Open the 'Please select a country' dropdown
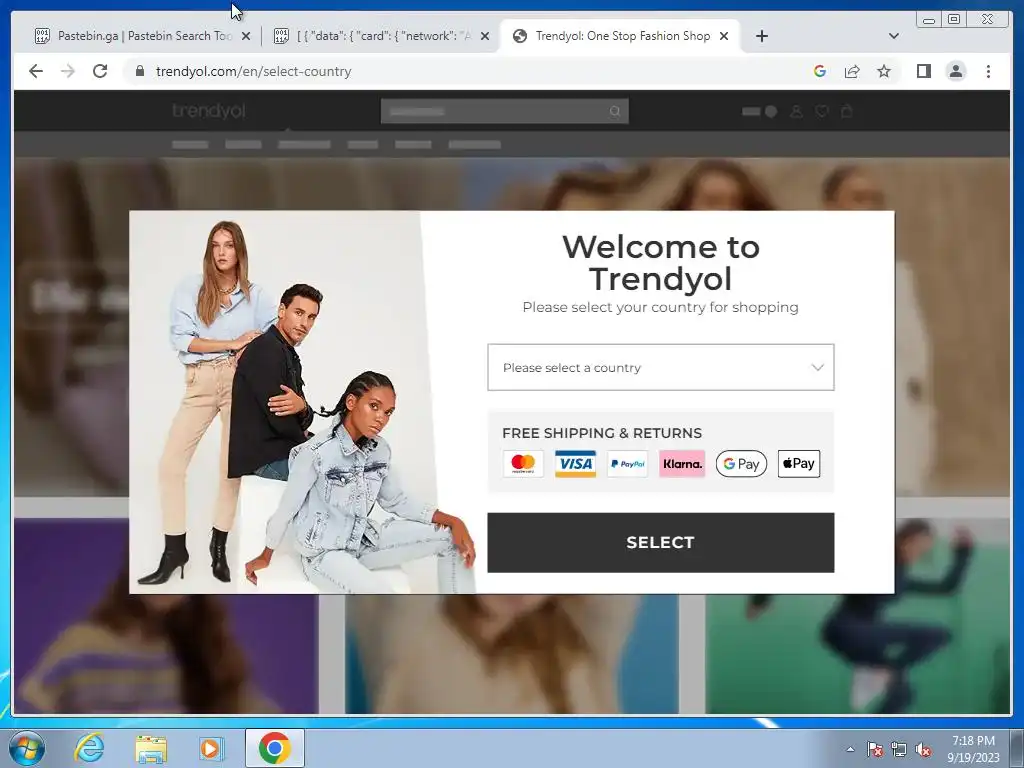The image size is (1024, 768). 660,368
